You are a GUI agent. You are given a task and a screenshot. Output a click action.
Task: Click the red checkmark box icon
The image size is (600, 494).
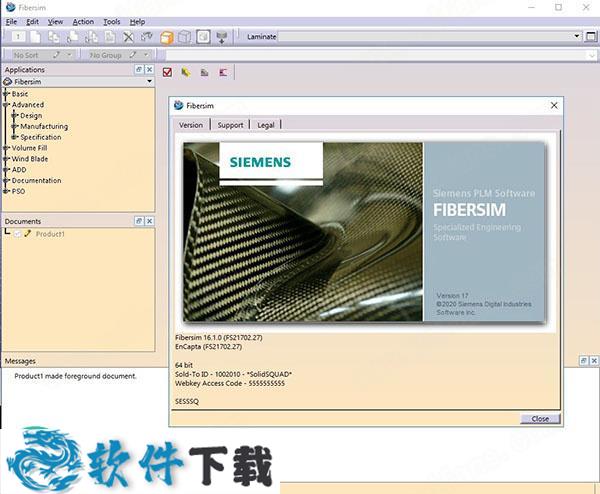pos(167,72)
